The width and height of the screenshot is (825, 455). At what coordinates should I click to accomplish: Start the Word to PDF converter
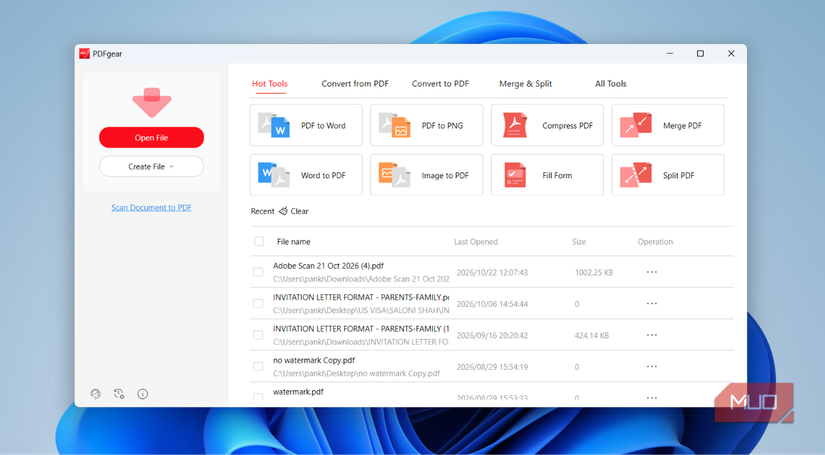point(306,175)
